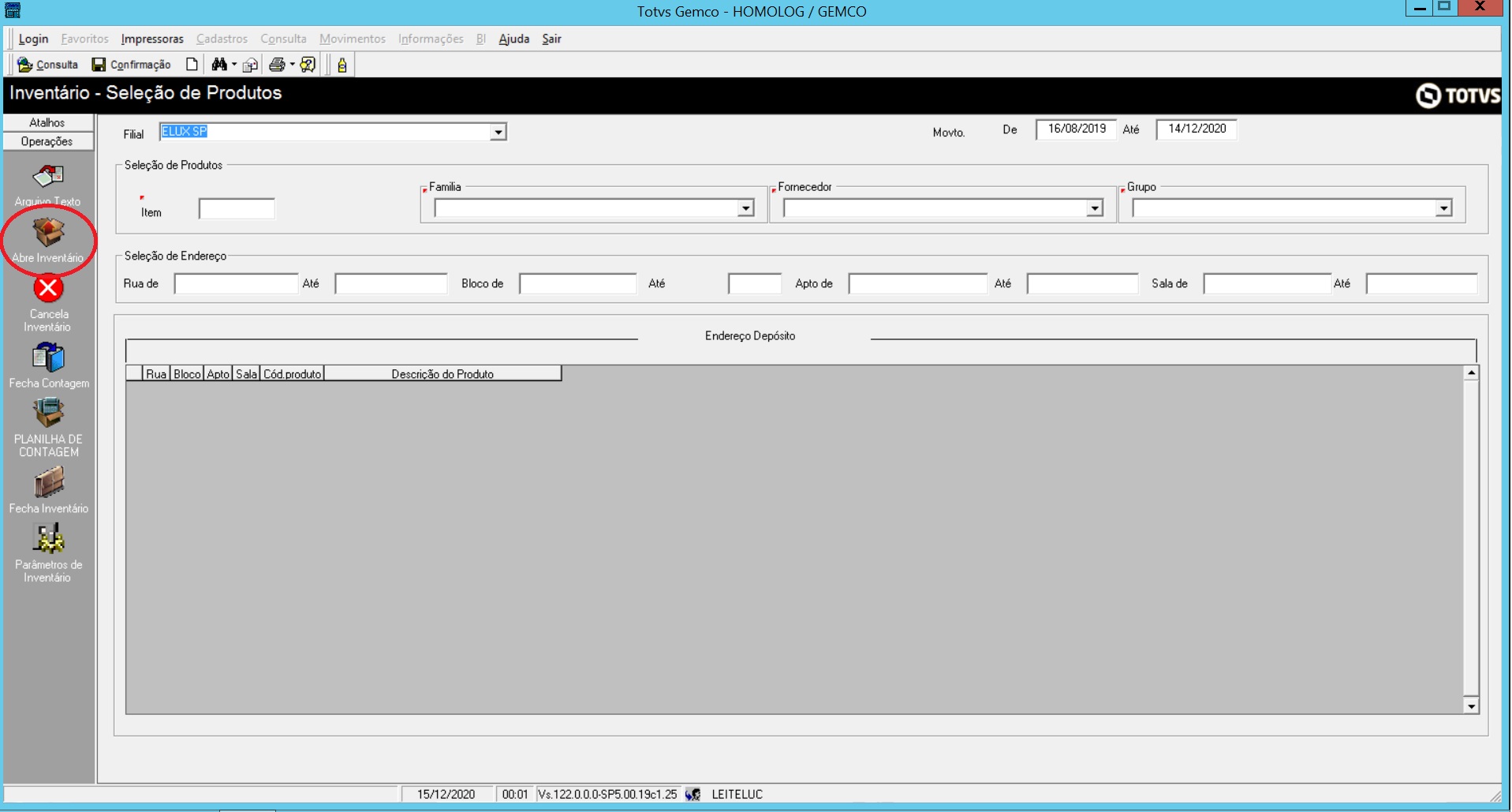The image size is (1512, 812).
Task: Focus the Item input field
Action: (237, 209)
